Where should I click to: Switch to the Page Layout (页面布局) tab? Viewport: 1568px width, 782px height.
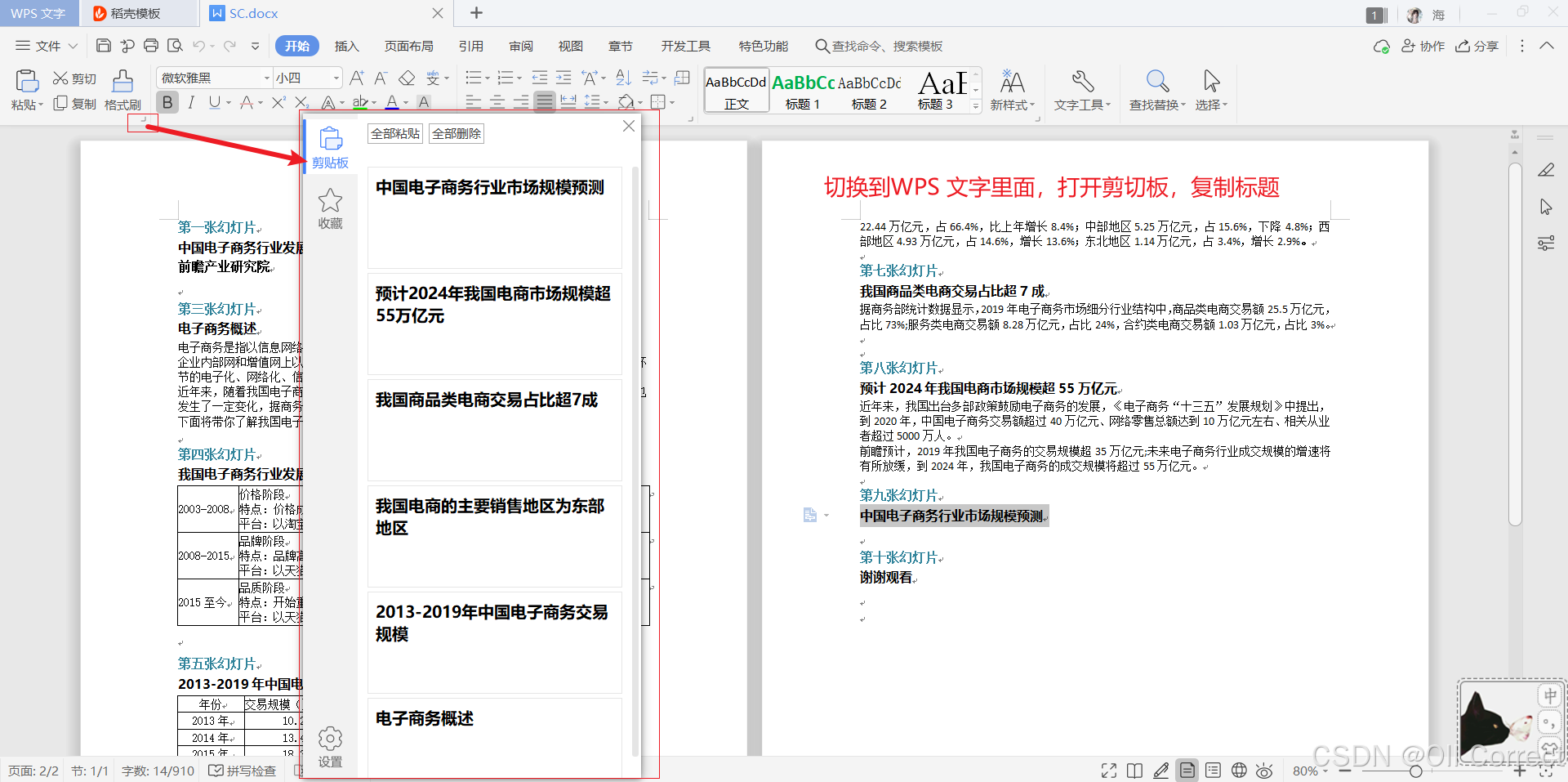tap(409, 46)
